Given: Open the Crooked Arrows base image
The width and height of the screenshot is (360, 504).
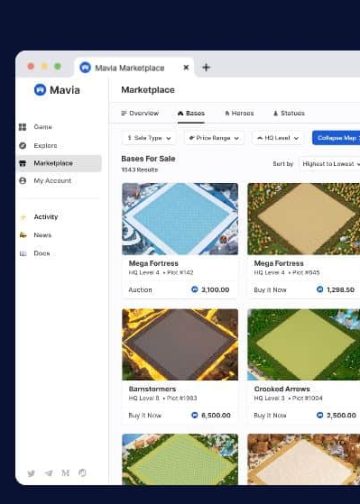Looking at the screenshot, I should (304, 344).
